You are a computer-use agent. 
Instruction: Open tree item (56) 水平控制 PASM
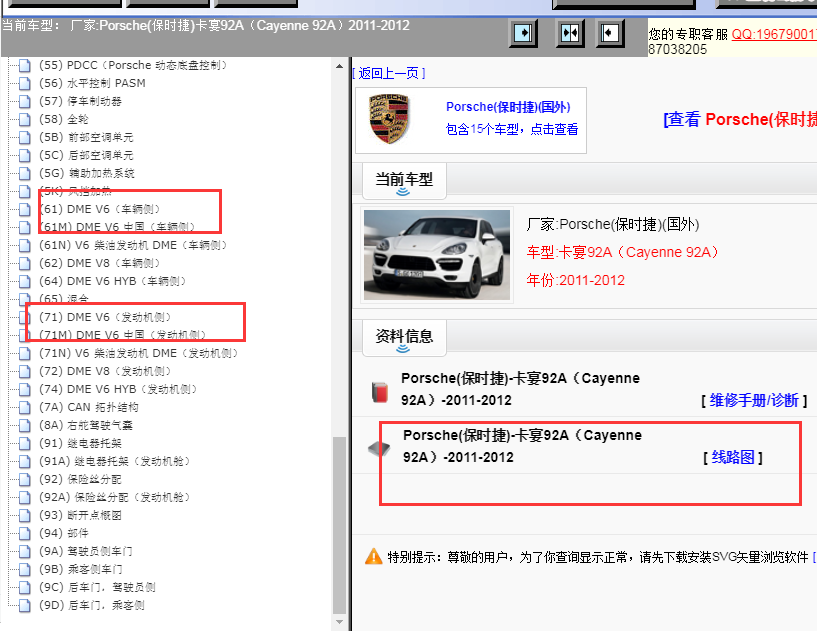click(x=92, y=83)
